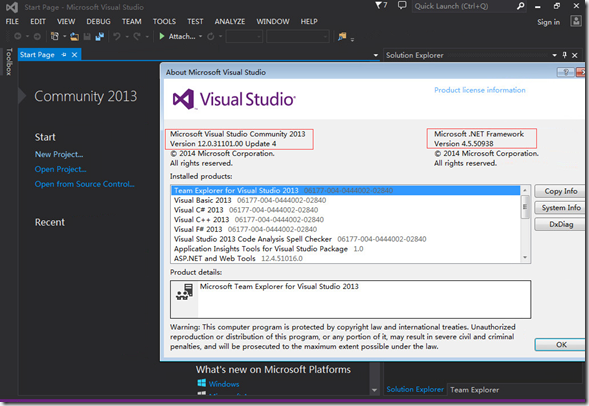589x406 pixels.
Task: Open the Refresh button dropdown arrow
Action: pos(220,36)
